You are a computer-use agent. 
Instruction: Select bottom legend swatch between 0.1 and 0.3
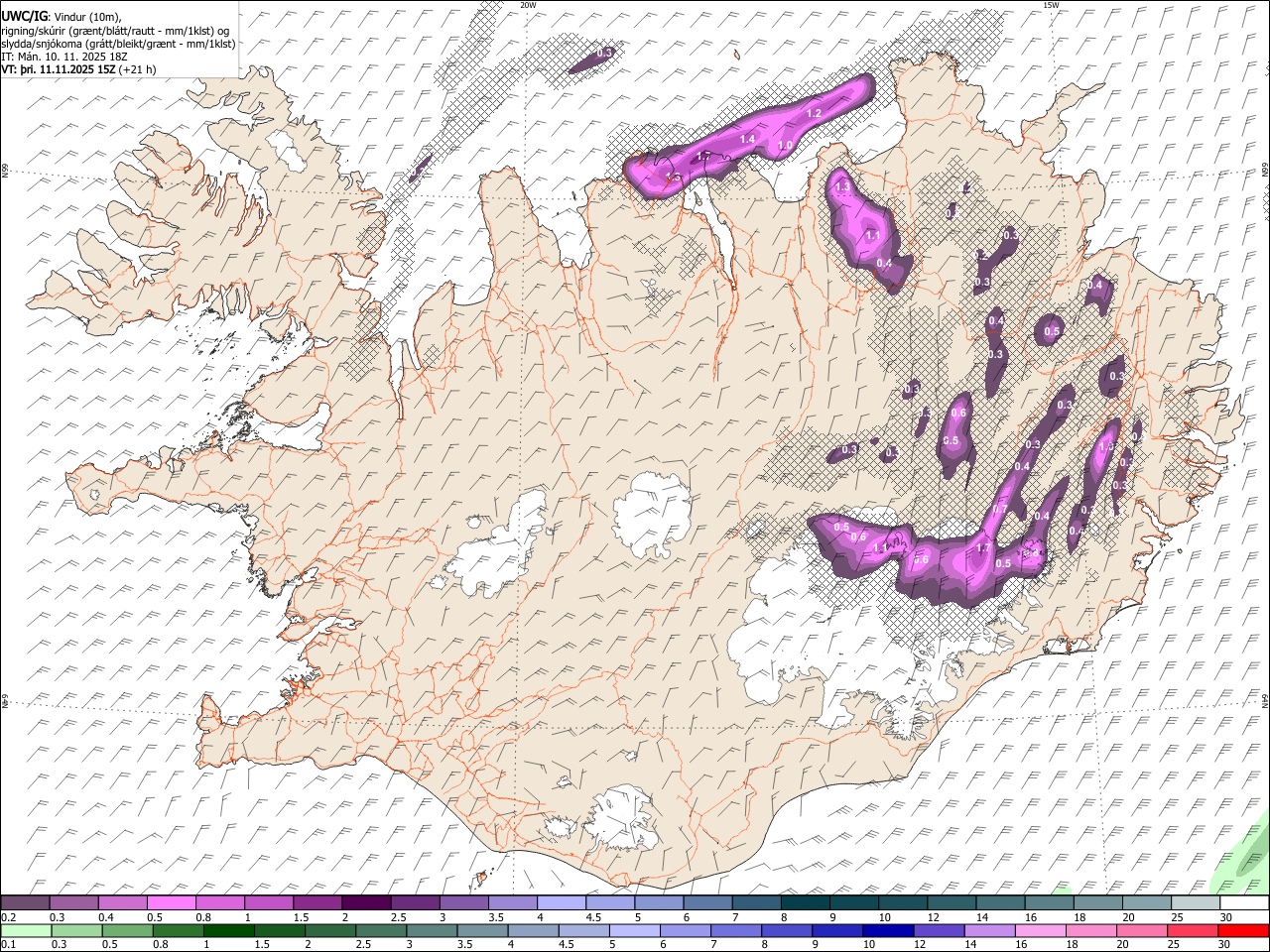click(x=25, y=930)
